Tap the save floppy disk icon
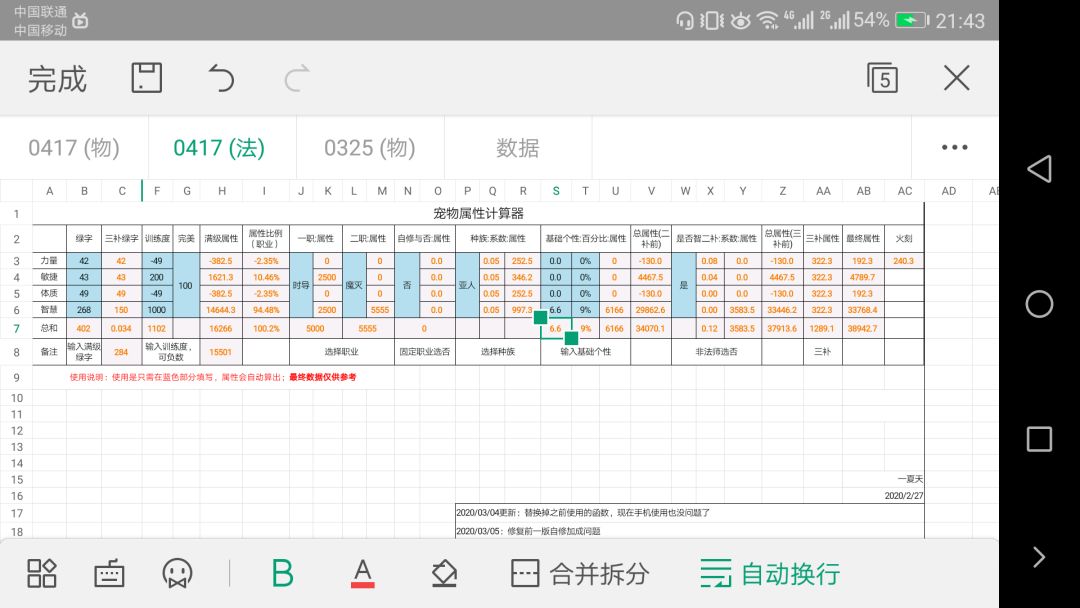The height and width of the screenshot is (608, 1080). click(147, 78)
